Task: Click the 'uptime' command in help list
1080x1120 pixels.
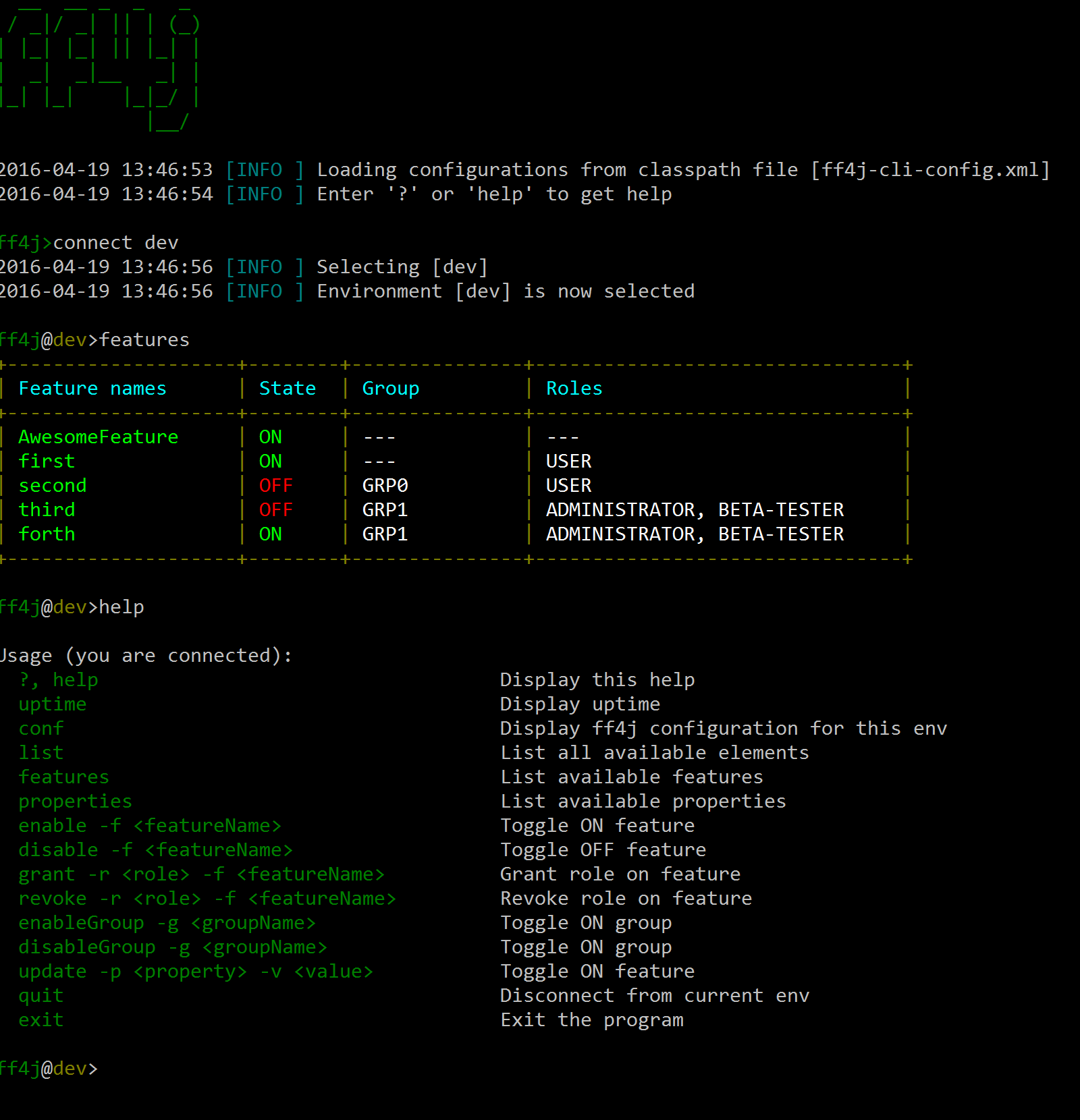Action: (x=53, y=704)
